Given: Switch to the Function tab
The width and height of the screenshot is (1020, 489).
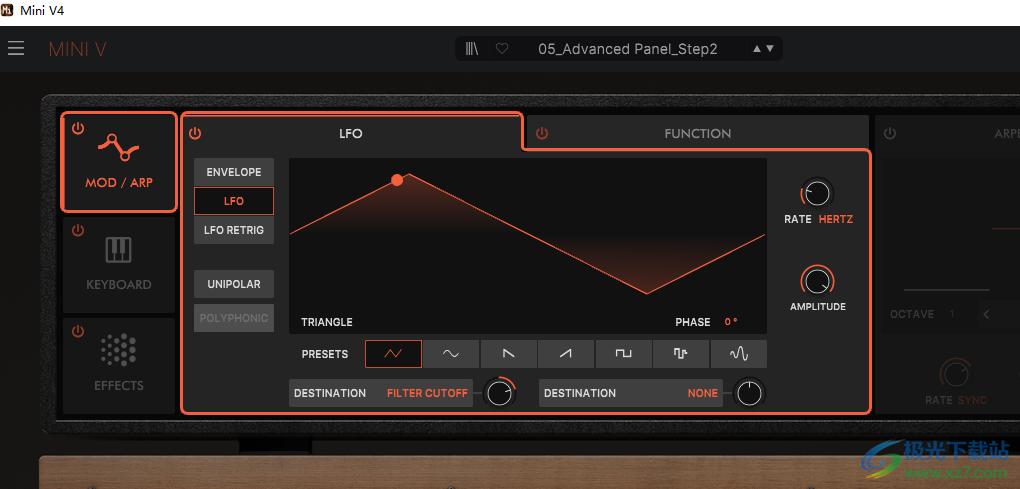Looking at the screenshot, I should tap(697, 133).
